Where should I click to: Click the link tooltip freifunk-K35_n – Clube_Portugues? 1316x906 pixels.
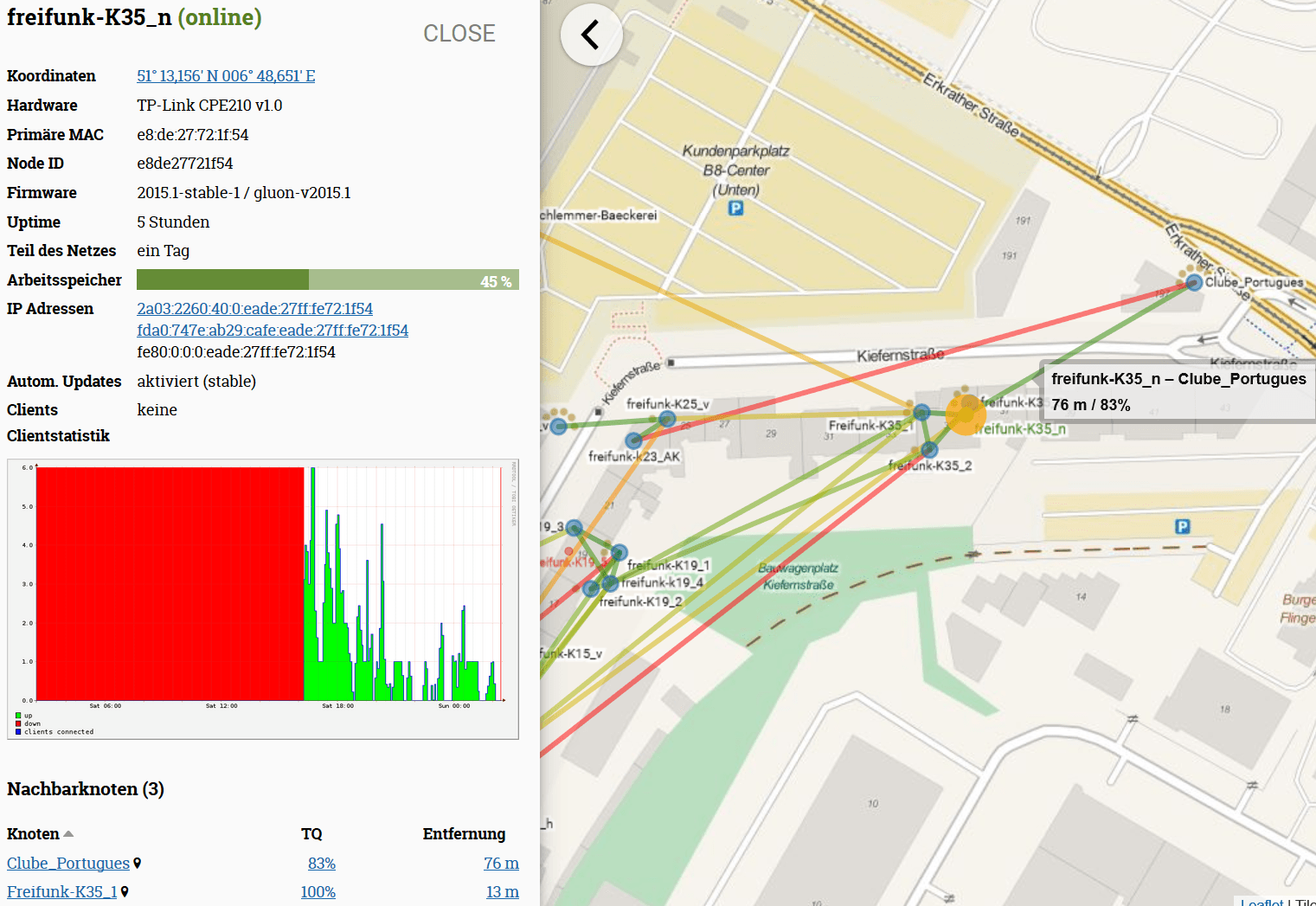(1178, 391)
